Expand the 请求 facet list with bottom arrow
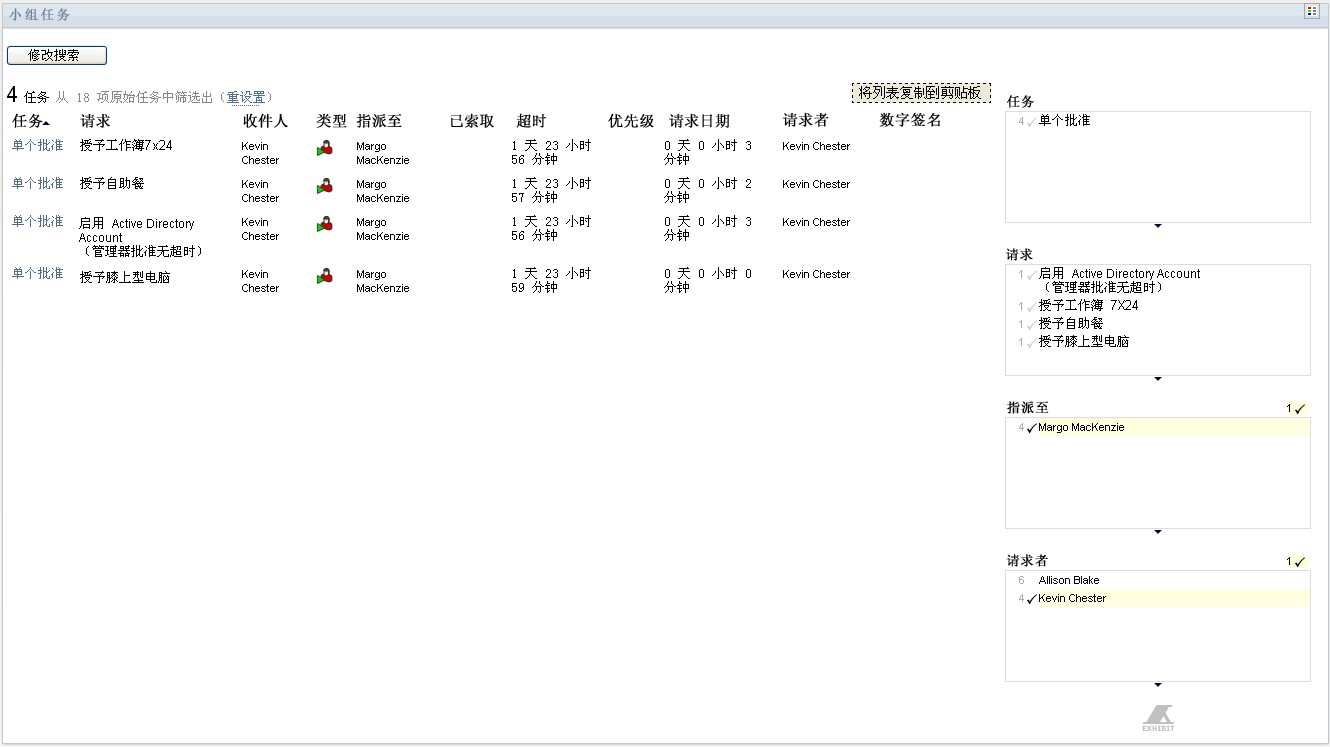Image resolution: width=1330 pixels, height=747 pixels. point(1158,379)
